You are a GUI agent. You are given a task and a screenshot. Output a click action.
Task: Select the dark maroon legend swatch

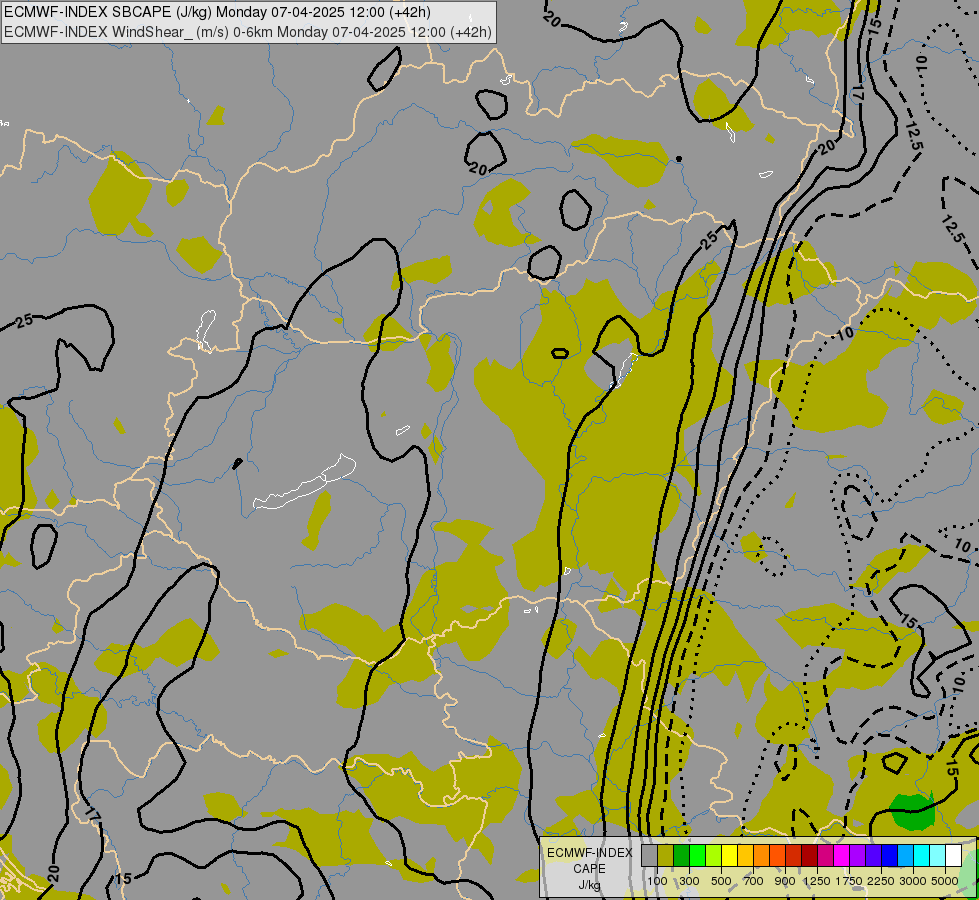[x=810, y=855]
